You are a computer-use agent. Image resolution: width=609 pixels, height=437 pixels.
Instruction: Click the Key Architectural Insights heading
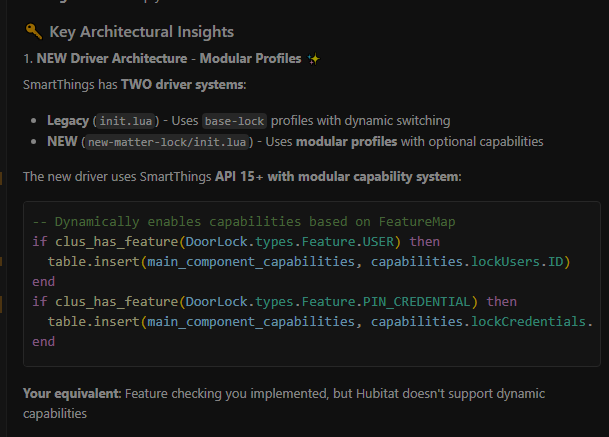[x=141, y=33]
